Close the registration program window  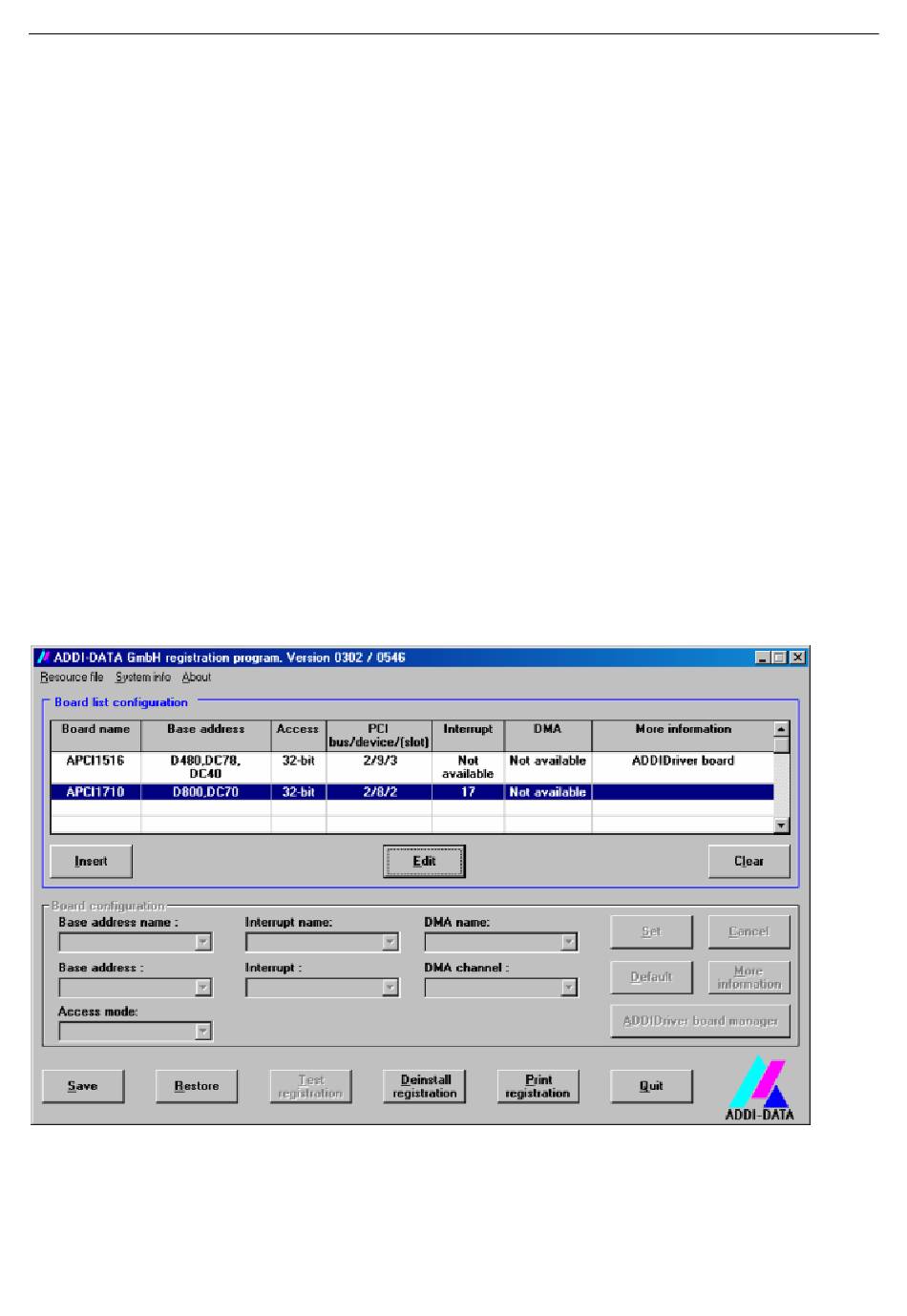point(797,658)
